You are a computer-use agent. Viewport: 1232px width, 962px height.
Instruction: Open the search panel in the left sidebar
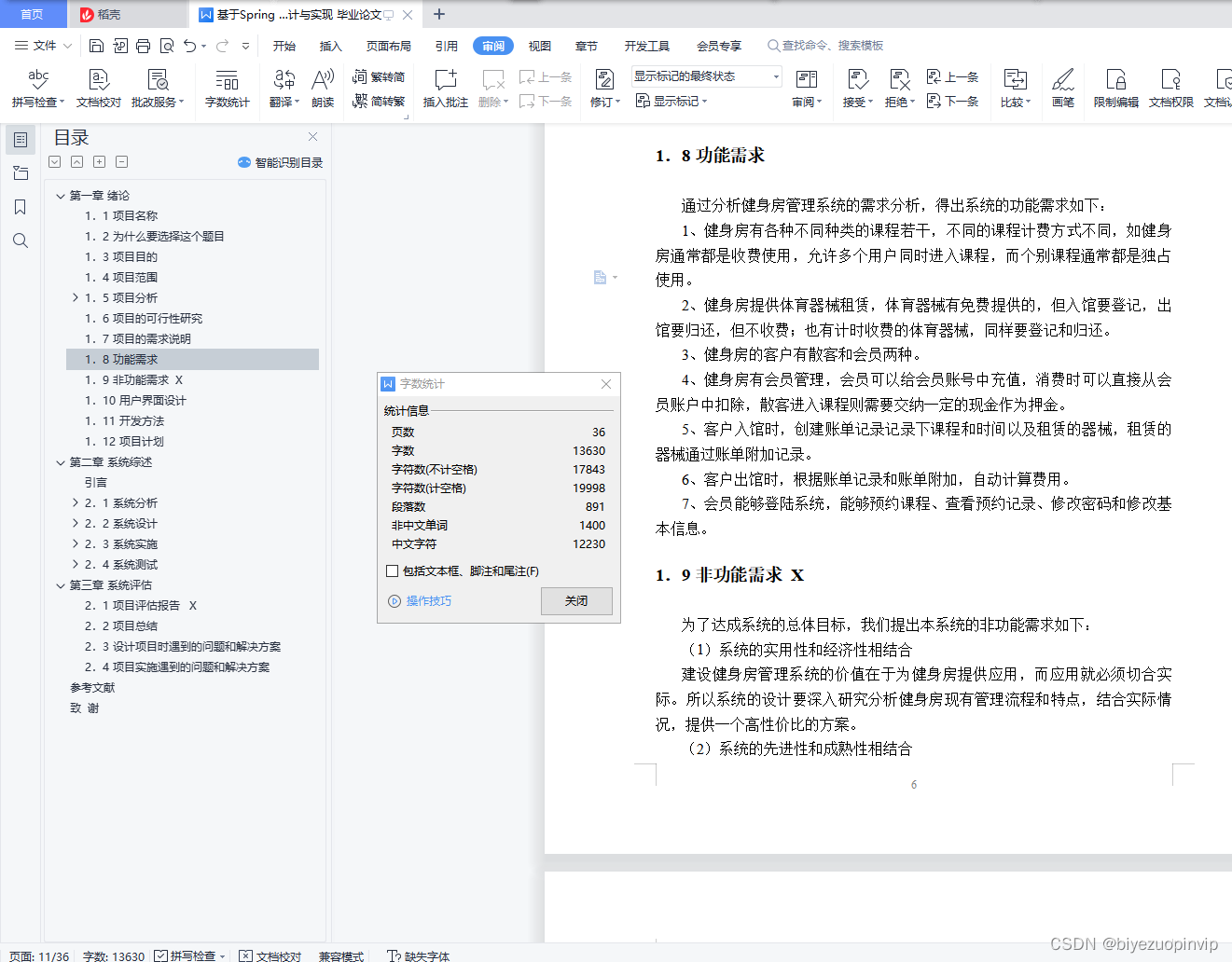click(x=21, y=240)
